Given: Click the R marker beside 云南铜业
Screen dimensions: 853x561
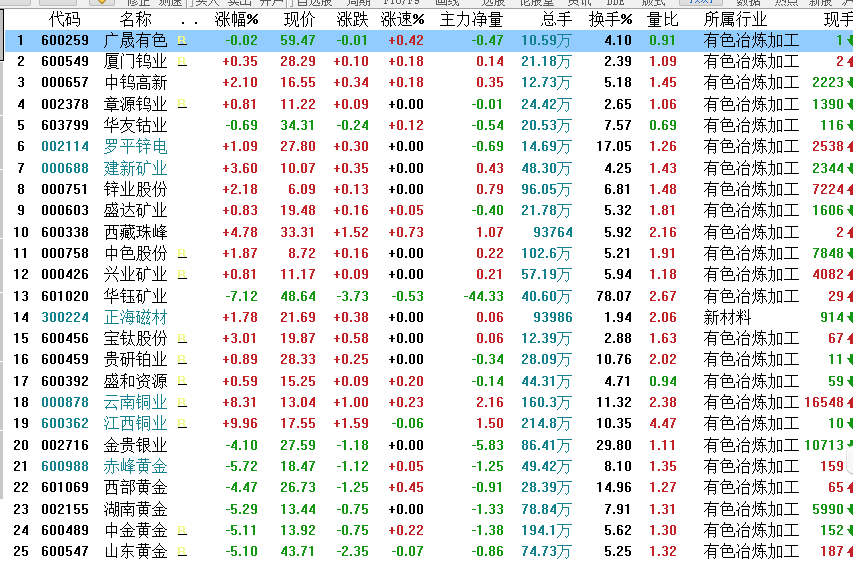Looking at the screenshot, I should (182, 403).
